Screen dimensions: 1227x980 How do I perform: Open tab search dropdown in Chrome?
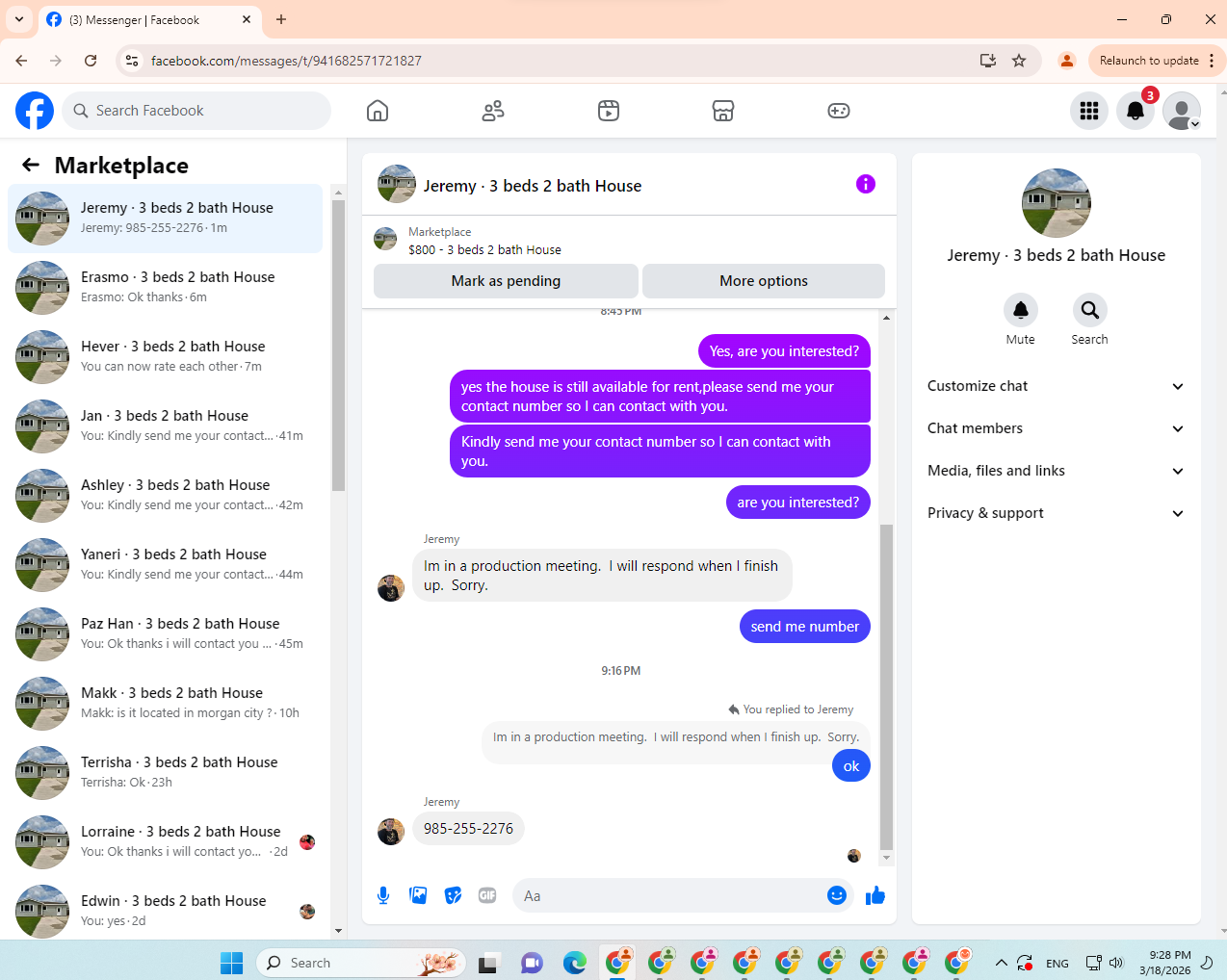19,19
